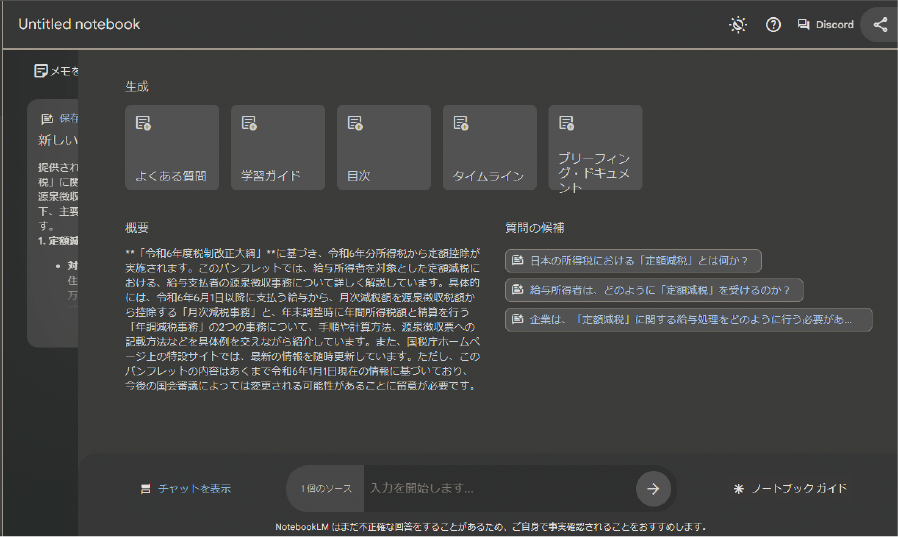Viewport: 898px width, 537px height.
Task: Click the 概要 summary heading
Action: point(137,228)
